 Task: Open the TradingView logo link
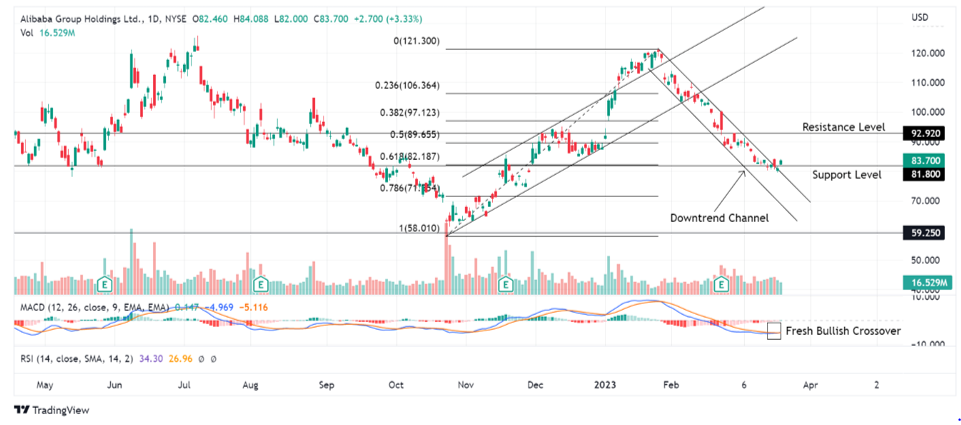pos(51,410)
